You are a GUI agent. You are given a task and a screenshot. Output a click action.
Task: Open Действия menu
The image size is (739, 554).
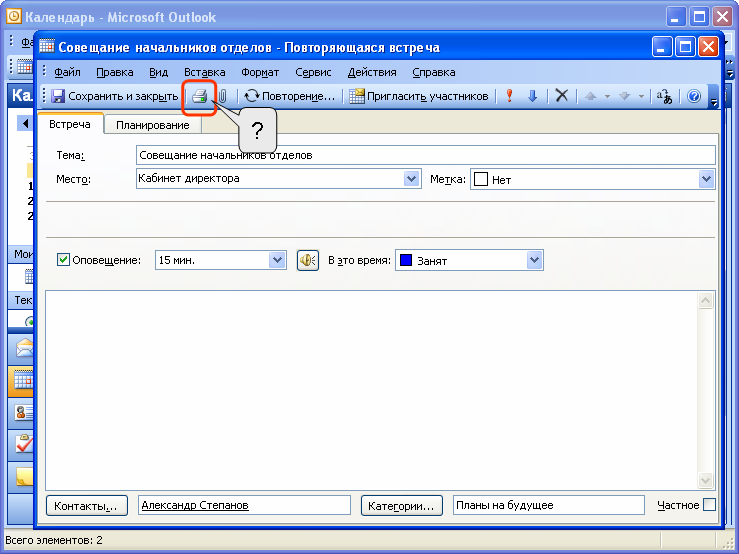click(x=372, y=72)
